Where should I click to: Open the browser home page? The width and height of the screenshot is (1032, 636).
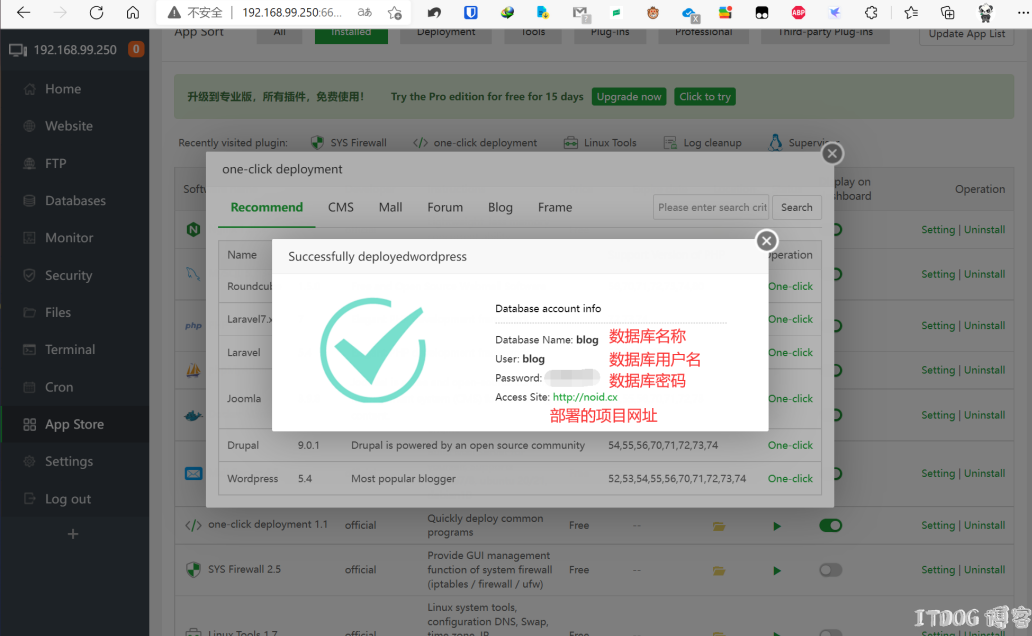tap(133, 13)
